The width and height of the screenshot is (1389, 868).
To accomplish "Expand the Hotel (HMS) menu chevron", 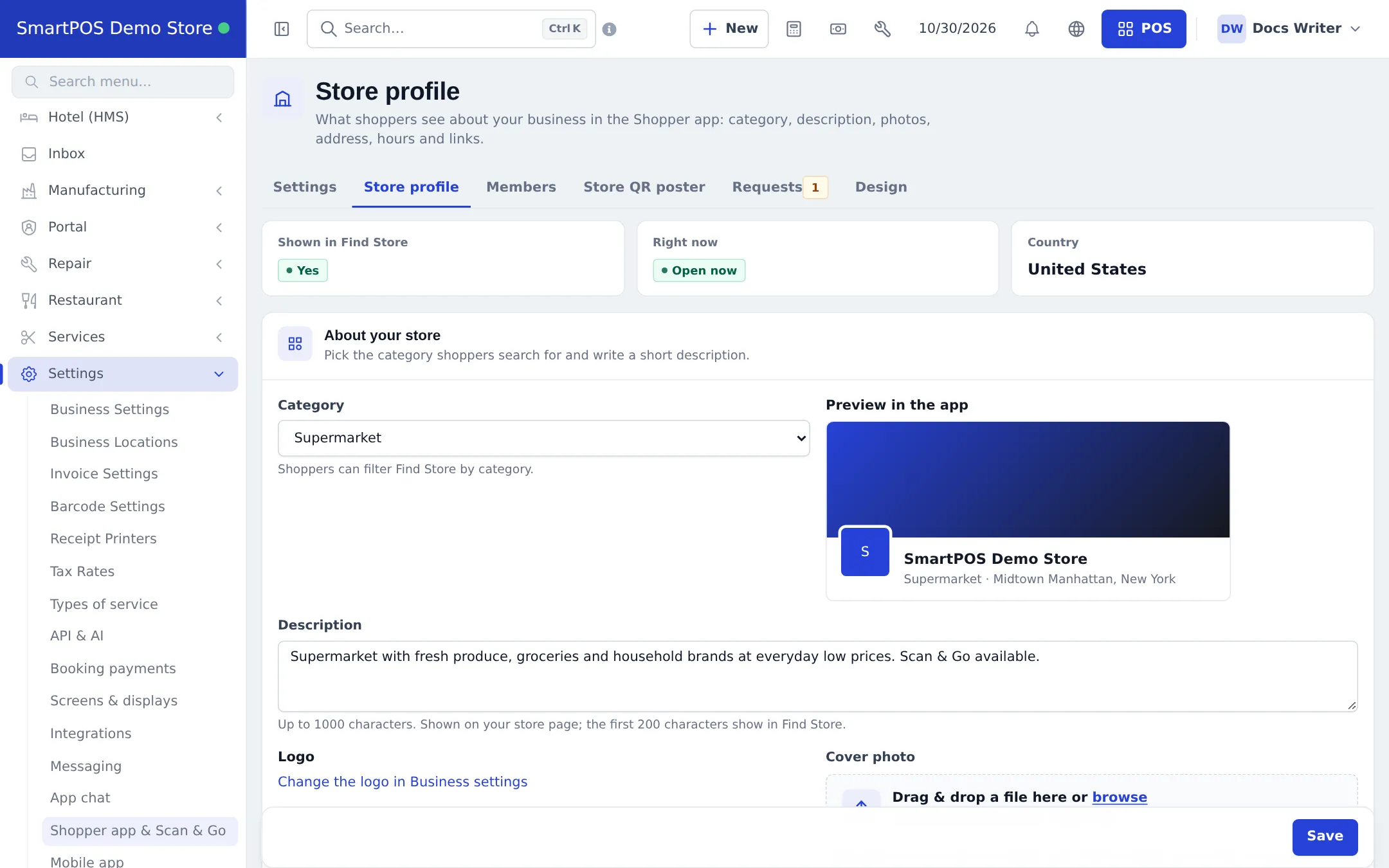I will [x=219, y=118].
